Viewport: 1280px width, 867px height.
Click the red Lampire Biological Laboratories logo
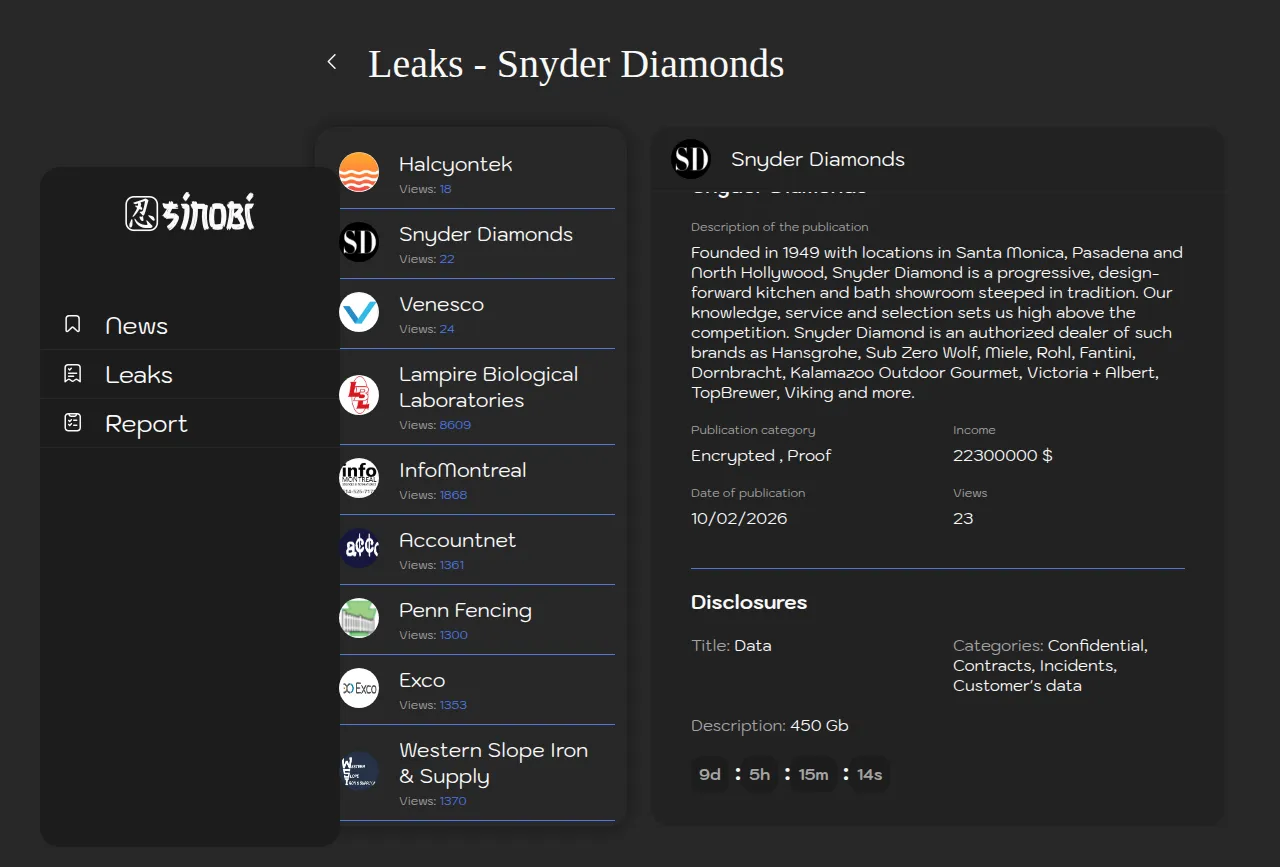point(359,395)
